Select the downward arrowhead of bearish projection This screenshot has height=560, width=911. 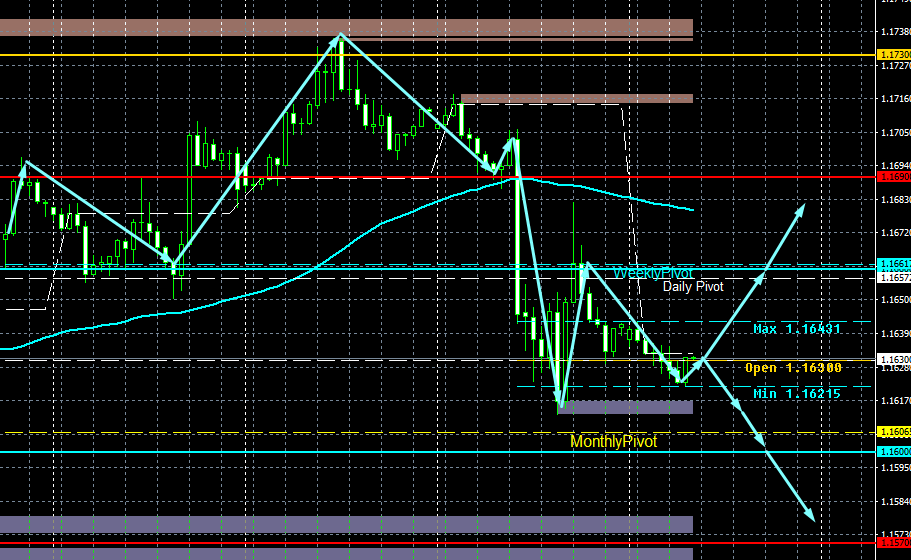pyautogui.click(x=809, y=514)
